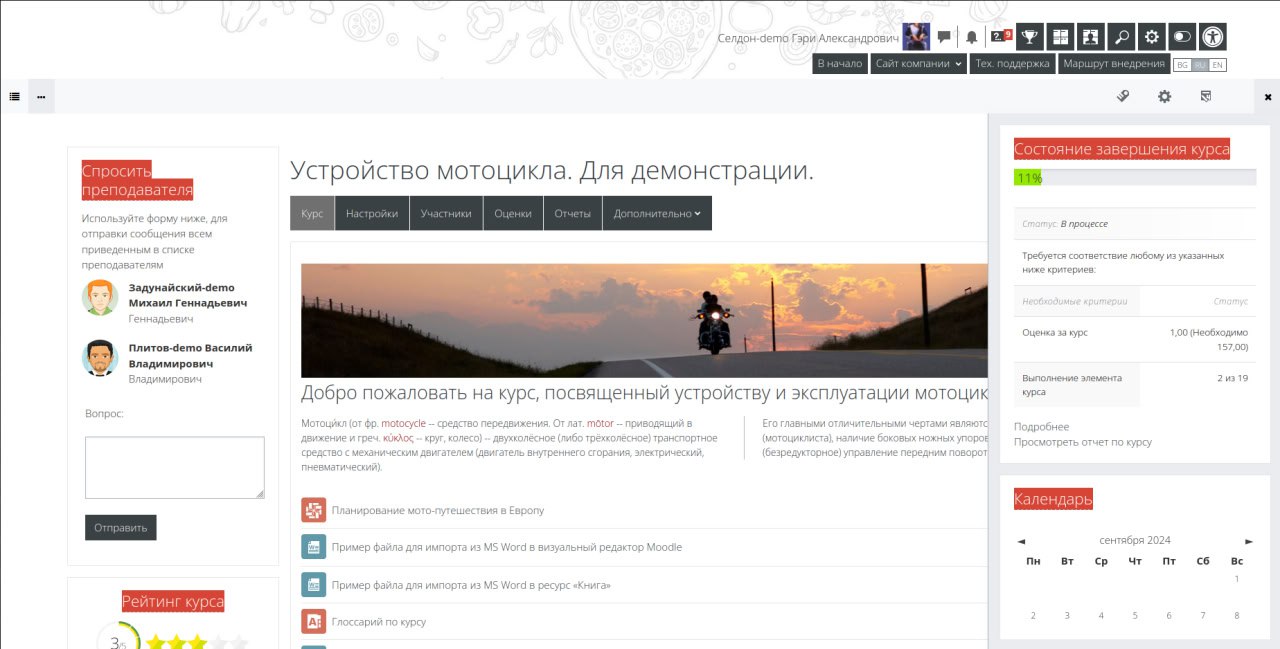Click Mikhail Zadunaisky's avatar

pos(100,297)
